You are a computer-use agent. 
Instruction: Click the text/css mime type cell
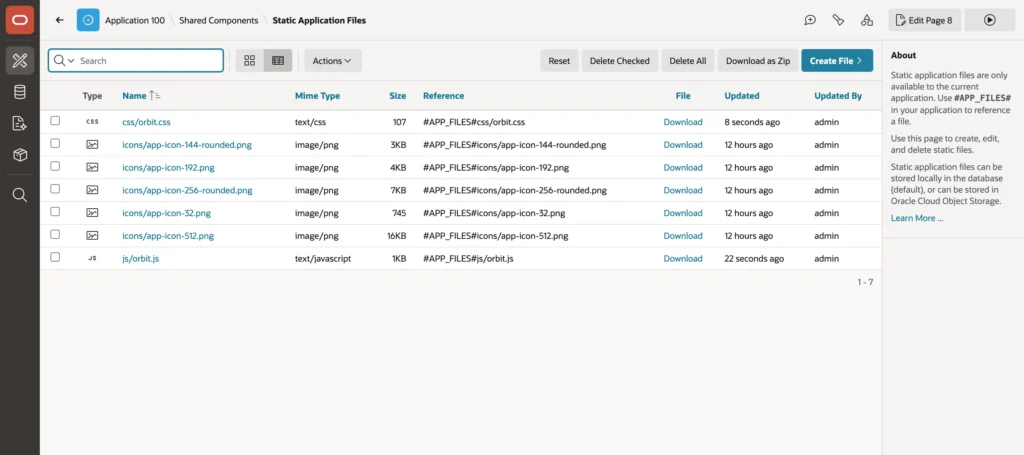tap(310, 122)
